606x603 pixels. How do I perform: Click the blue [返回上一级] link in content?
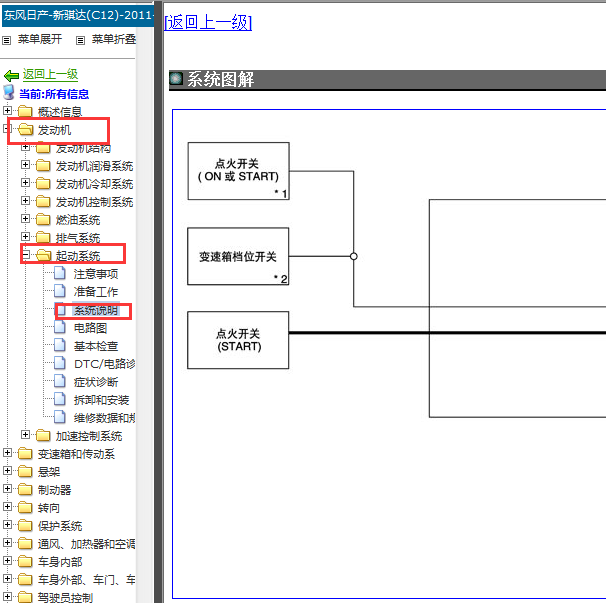(x=208, y=22)
